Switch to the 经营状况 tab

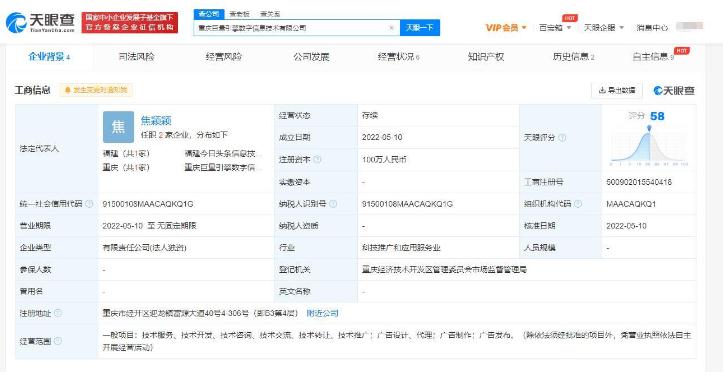[398, 57]
